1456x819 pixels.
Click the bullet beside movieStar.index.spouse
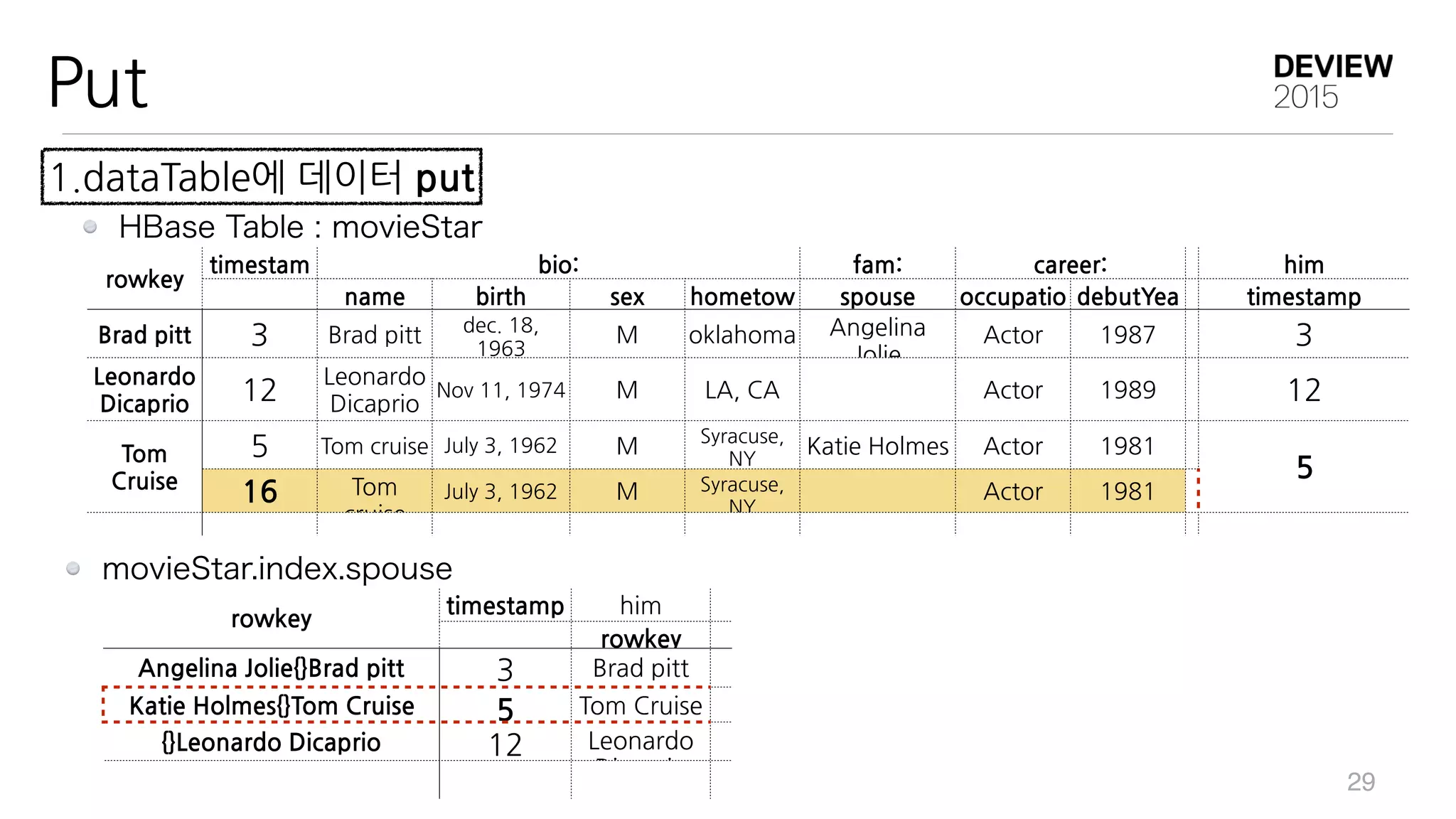73,568
